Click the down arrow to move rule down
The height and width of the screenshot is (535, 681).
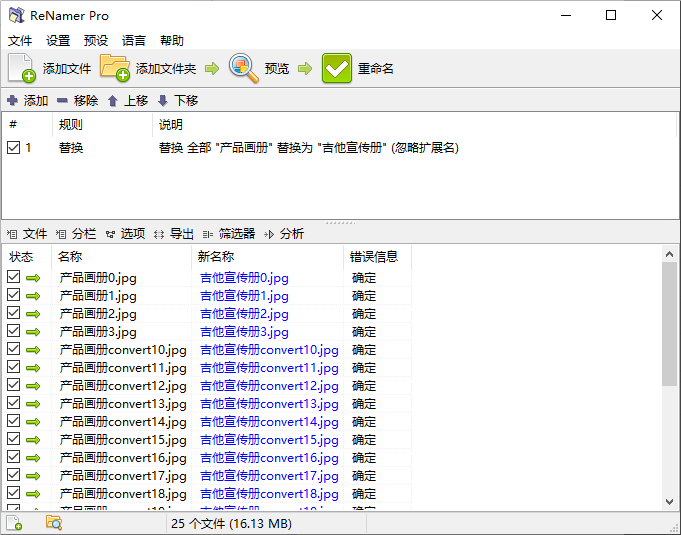coord(163,101)
